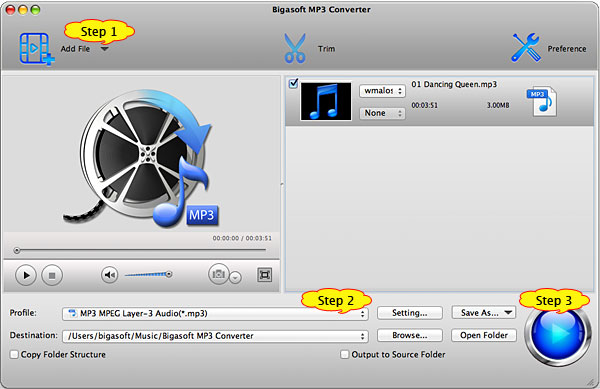
Task: Click the window resize grip corner
Action: [x=591, y=382]
